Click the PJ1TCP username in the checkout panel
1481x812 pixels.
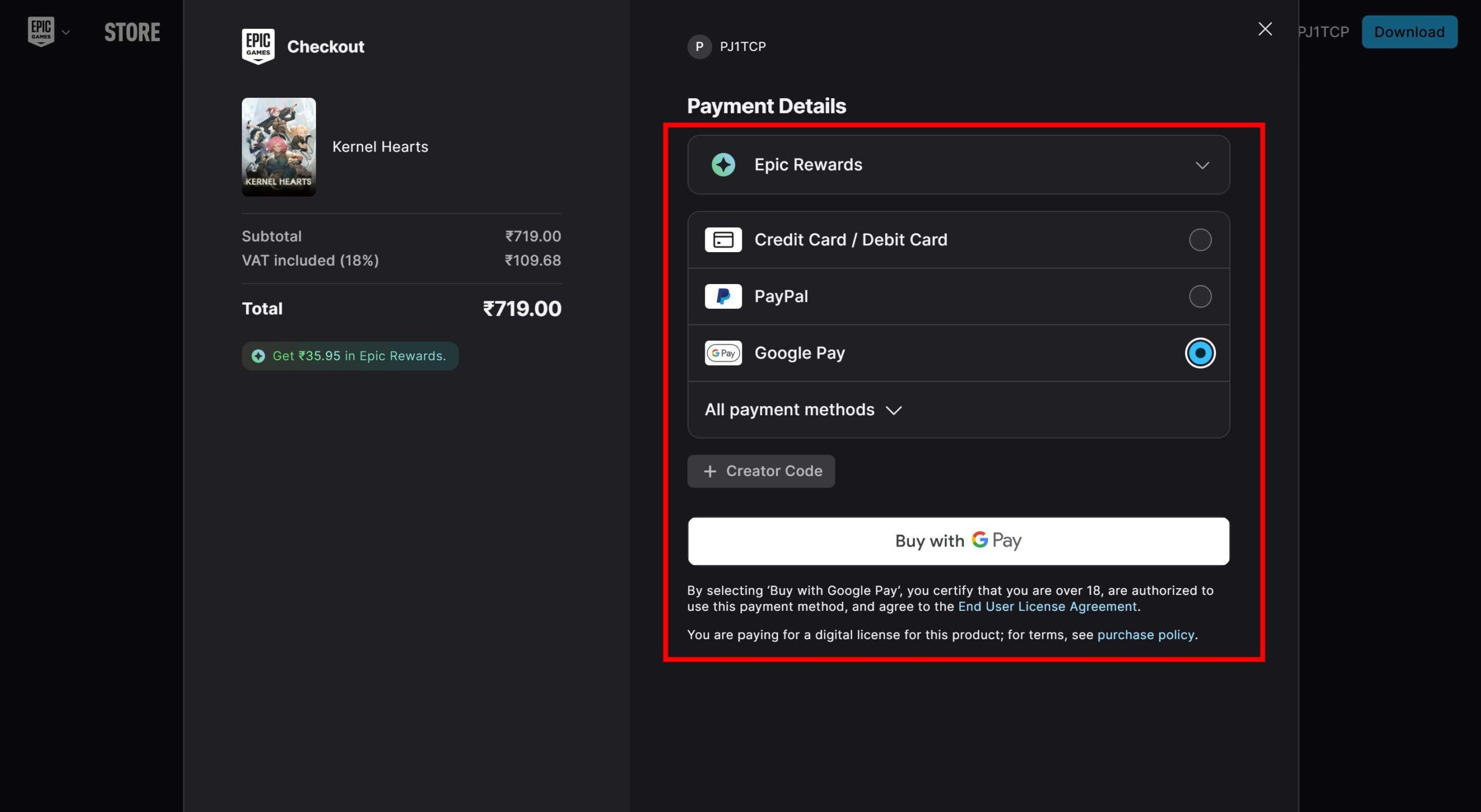pos(743,46)
